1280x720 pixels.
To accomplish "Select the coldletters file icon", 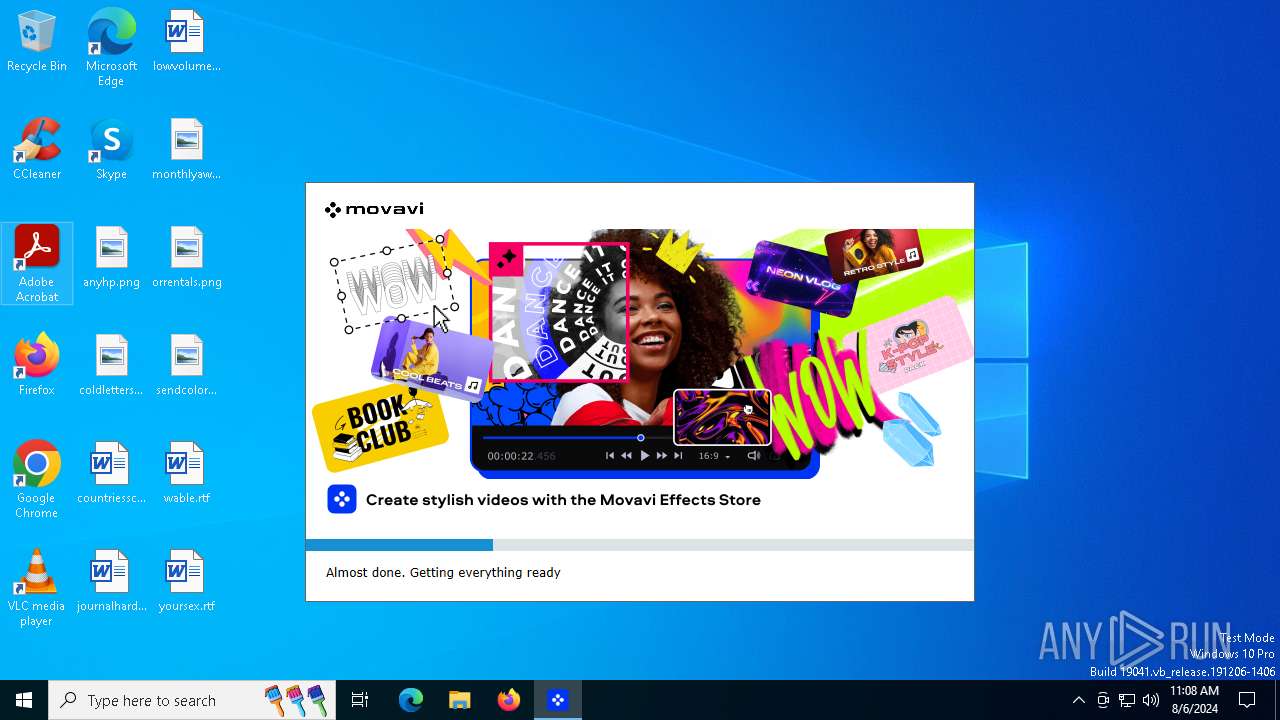I will click(x=111, y=366).
